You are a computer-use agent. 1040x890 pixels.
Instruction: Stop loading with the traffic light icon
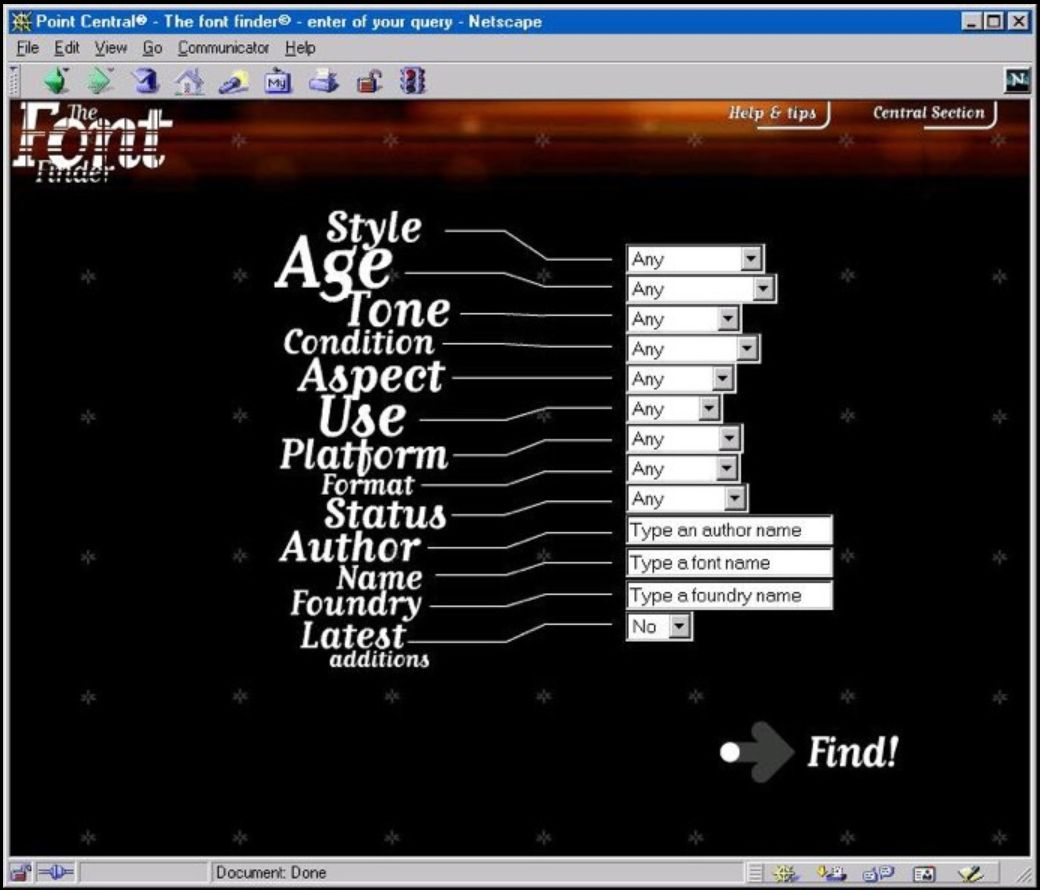[x=412, y=81]
